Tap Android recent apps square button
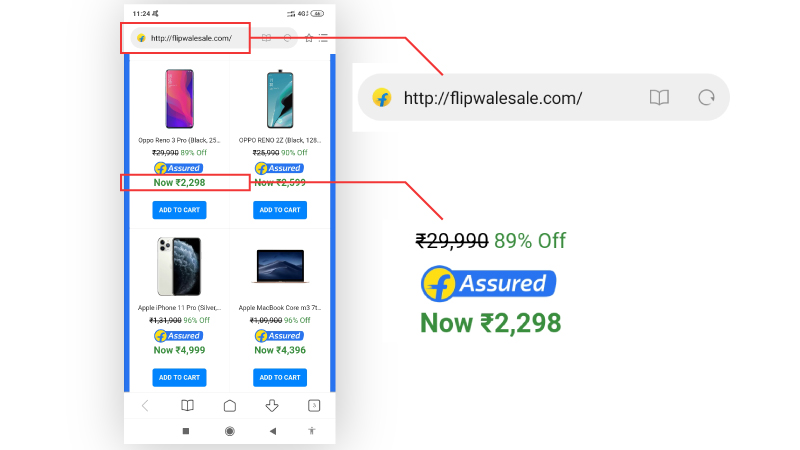The width and height of the screenshot is (800, 450). pos(186,431)
